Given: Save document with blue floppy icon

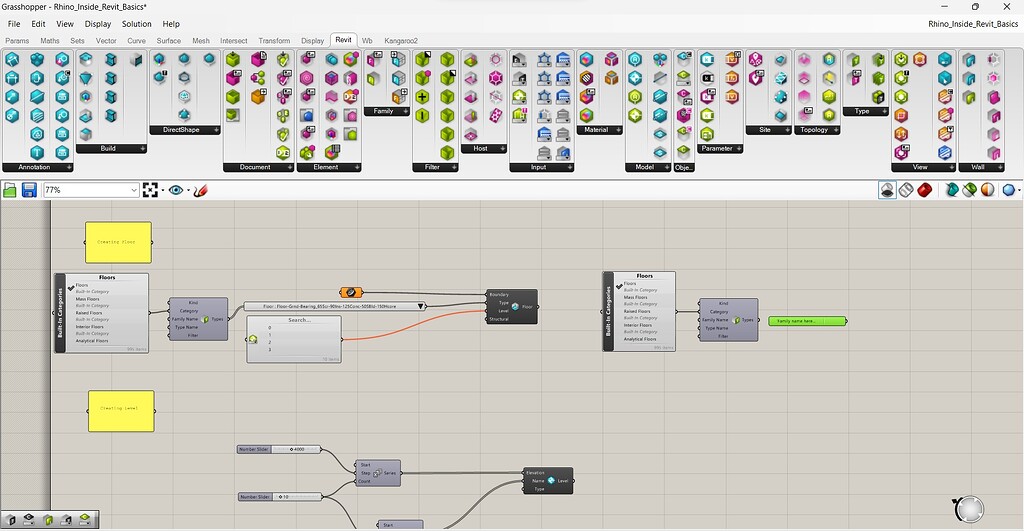Looking at the screenshot, I should 29,190.
